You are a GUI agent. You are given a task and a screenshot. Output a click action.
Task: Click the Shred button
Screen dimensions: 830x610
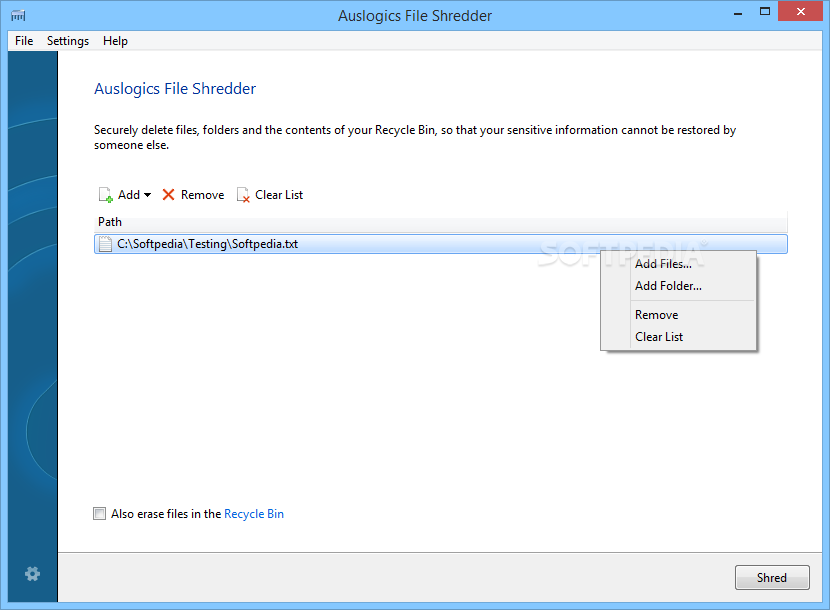click(772, 577)
